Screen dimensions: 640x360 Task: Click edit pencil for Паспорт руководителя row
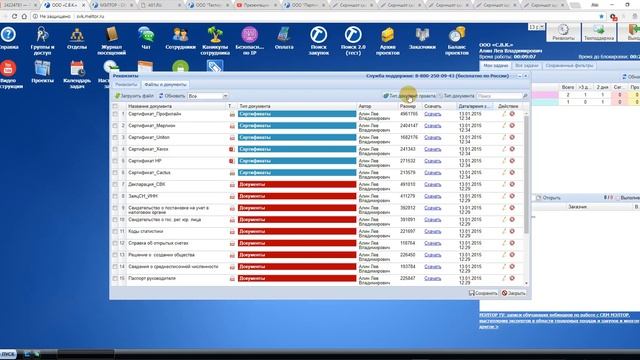504,278
